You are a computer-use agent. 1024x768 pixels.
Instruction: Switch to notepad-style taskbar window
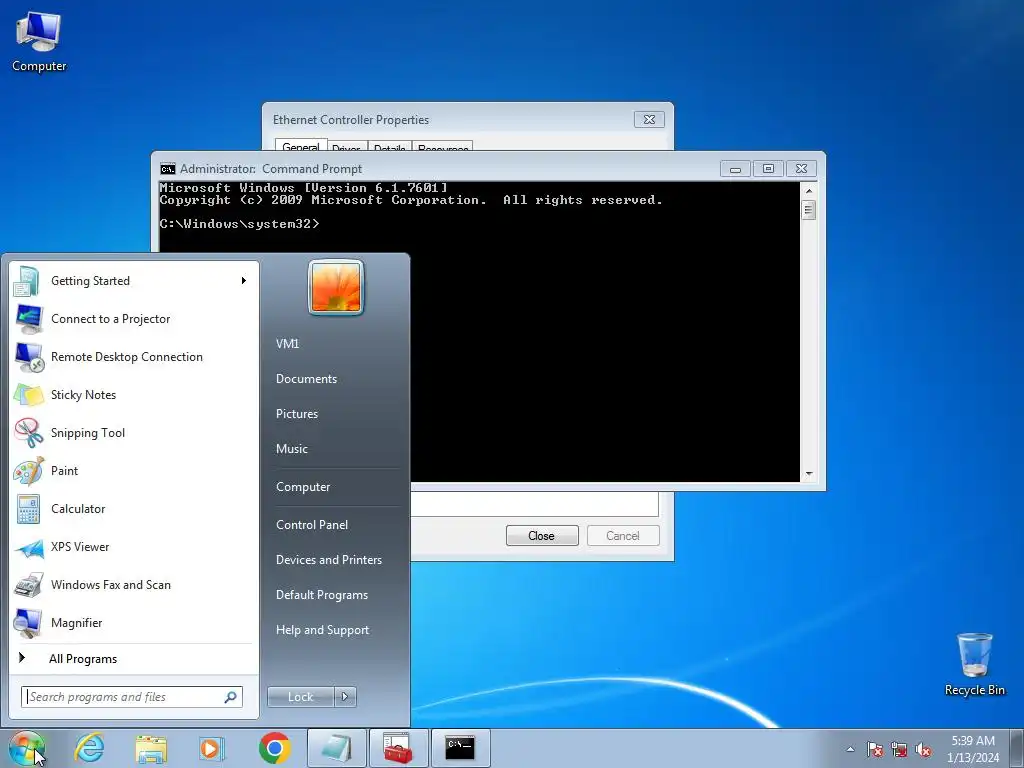(336, 748)
